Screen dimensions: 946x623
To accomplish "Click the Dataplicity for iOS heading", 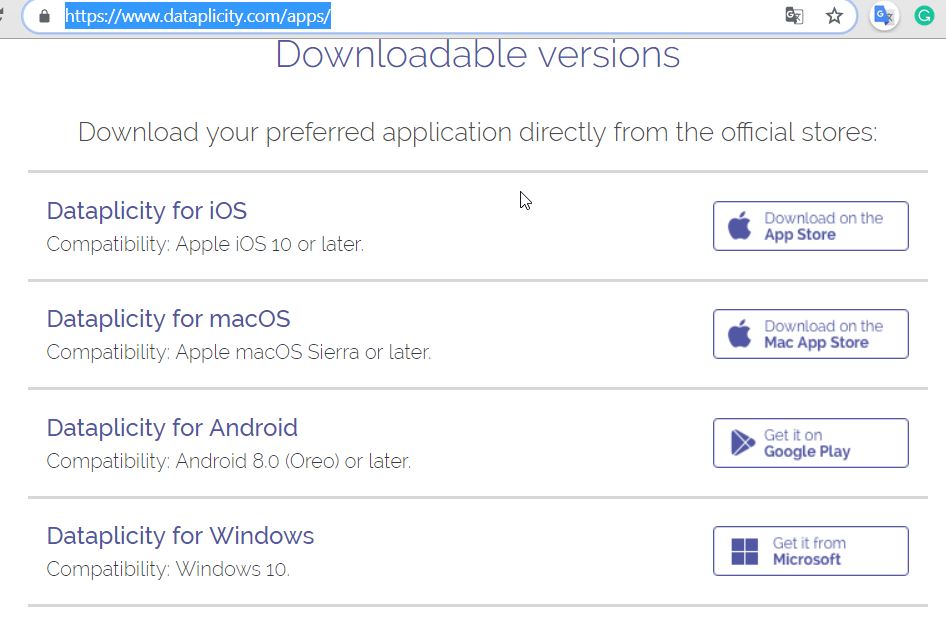I will coord(147,211).
